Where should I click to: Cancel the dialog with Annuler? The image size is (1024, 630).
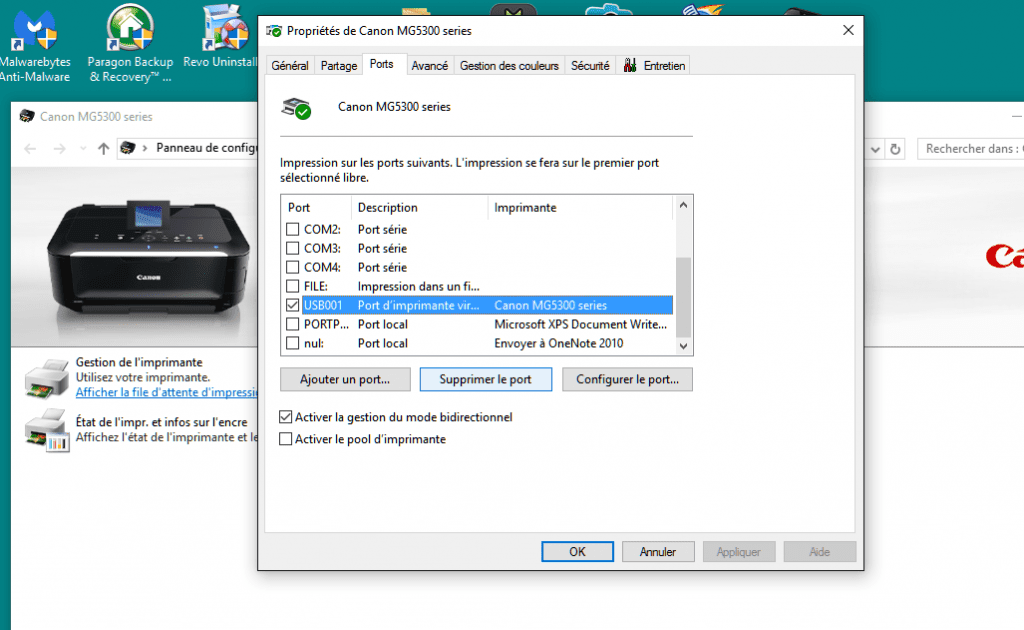658,552
